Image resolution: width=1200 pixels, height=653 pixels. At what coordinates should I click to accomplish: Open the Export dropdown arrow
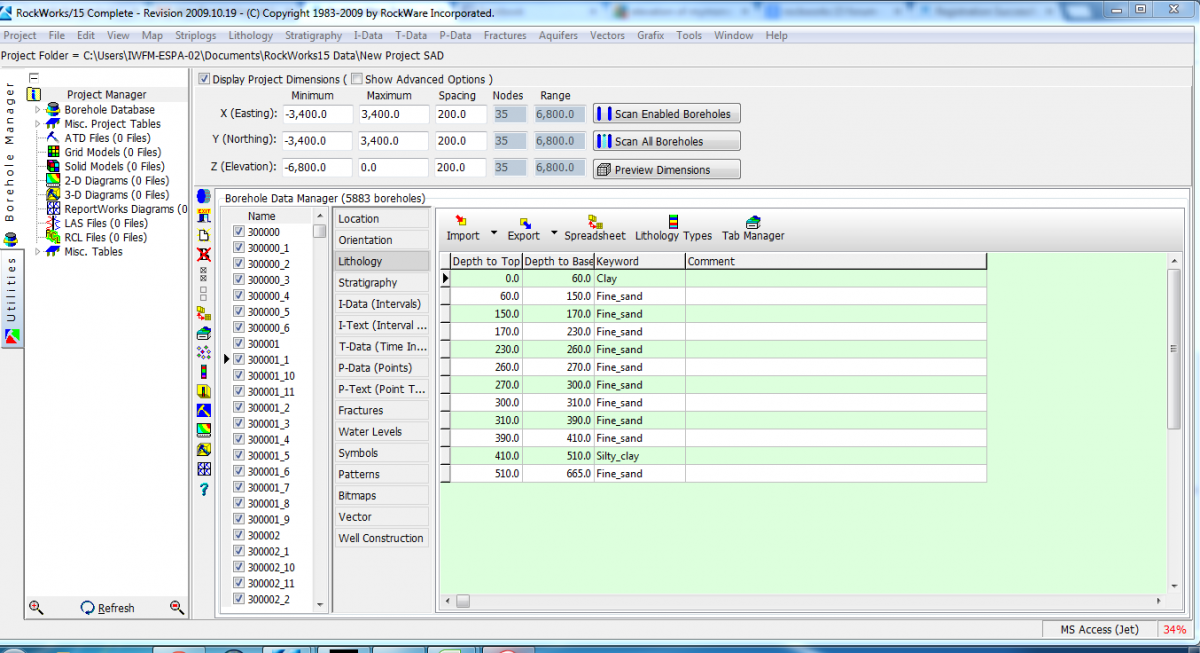point(554,235)
